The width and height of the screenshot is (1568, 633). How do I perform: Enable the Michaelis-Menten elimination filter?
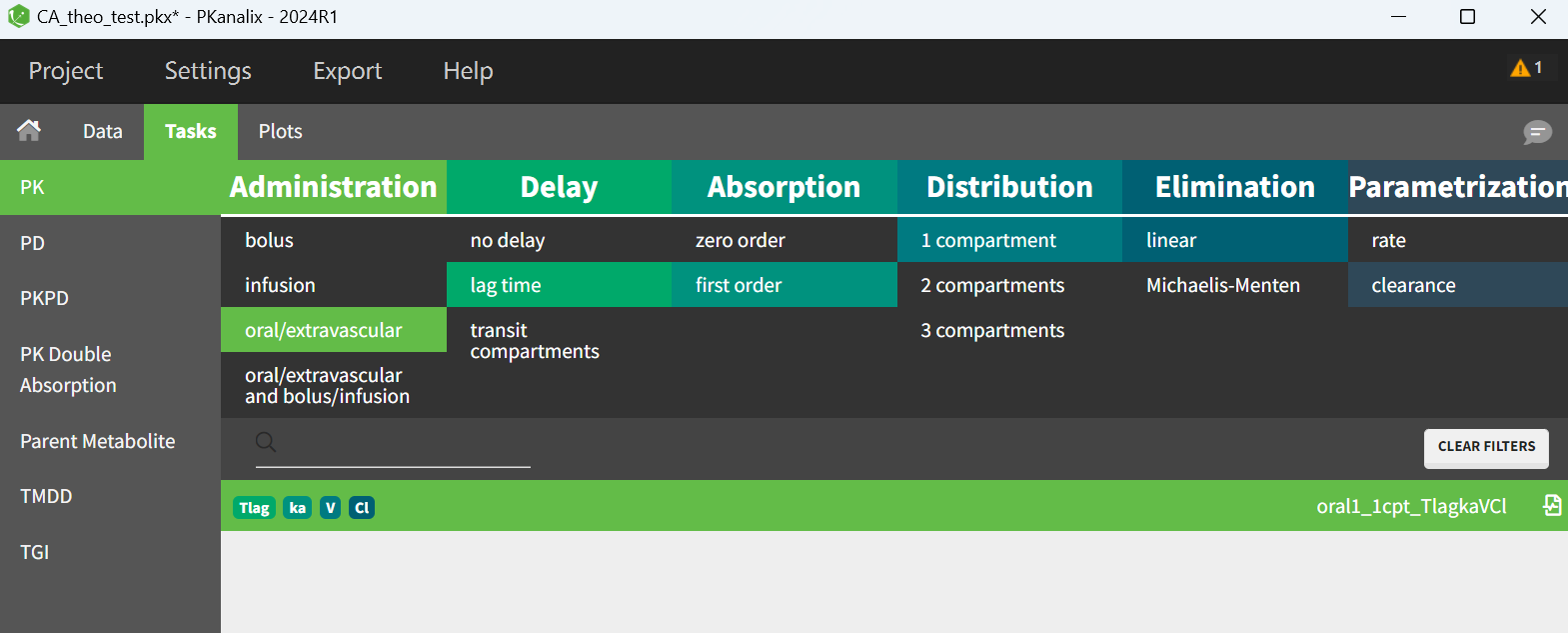coord(1222,285)
